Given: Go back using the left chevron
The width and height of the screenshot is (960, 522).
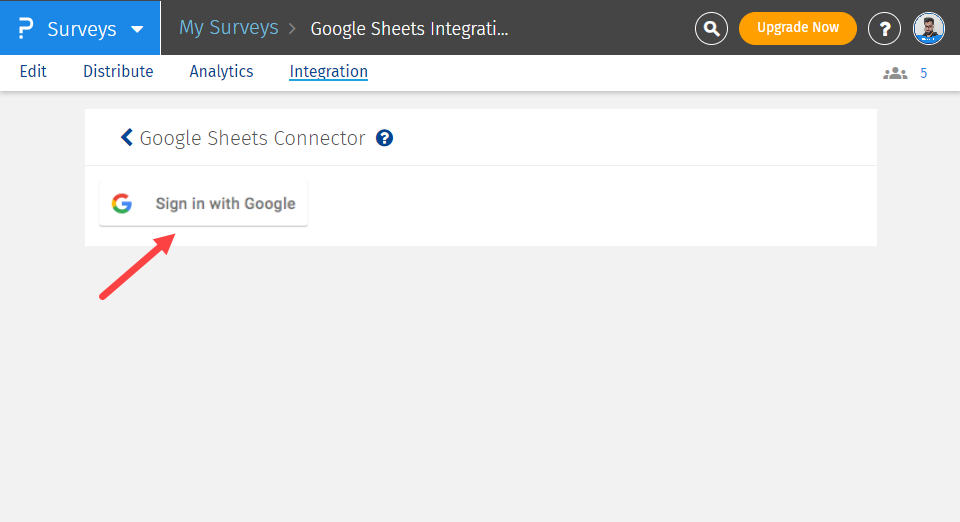Looking at the screenshot, I should (126, 137).
